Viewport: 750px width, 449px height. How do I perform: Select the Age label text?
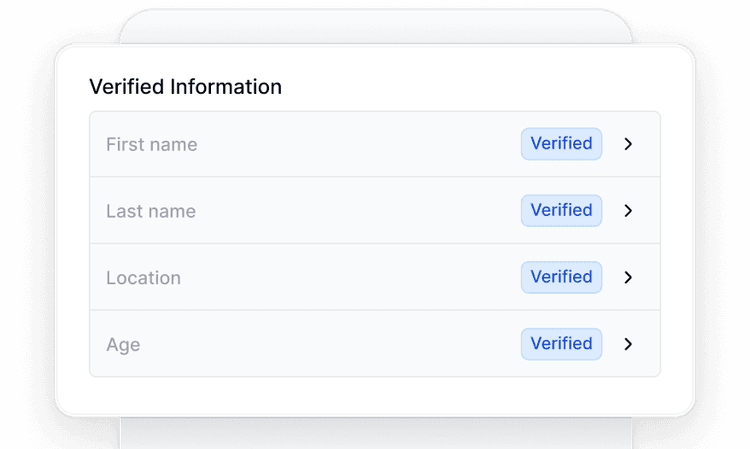(x=123, y=345)
